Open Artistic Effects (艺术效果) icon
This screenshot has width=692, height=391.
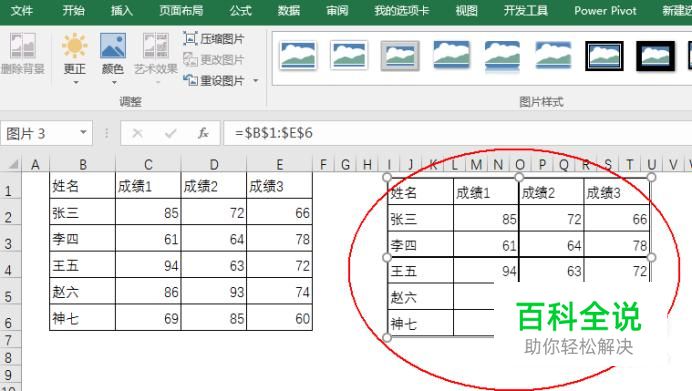click(x=156, y=45)
